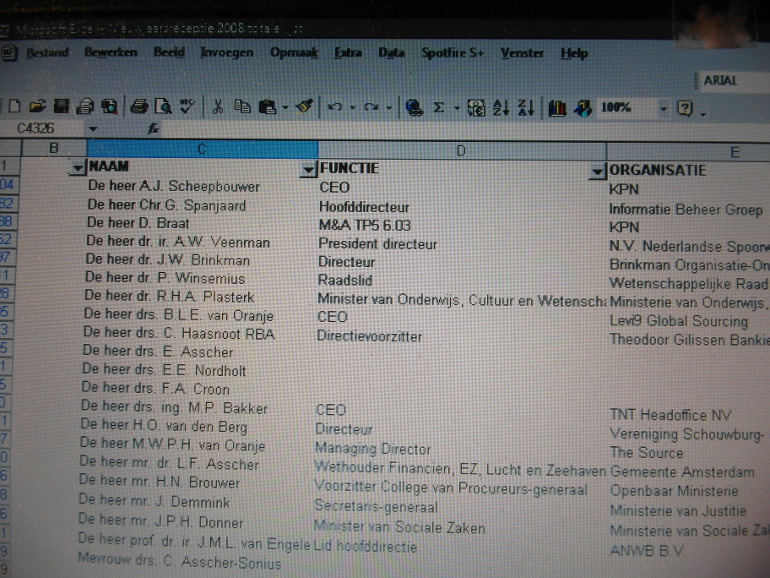Open a file with the folder icon
The width and height of the screenshot is (770, 578).
(x=37, y=106)
